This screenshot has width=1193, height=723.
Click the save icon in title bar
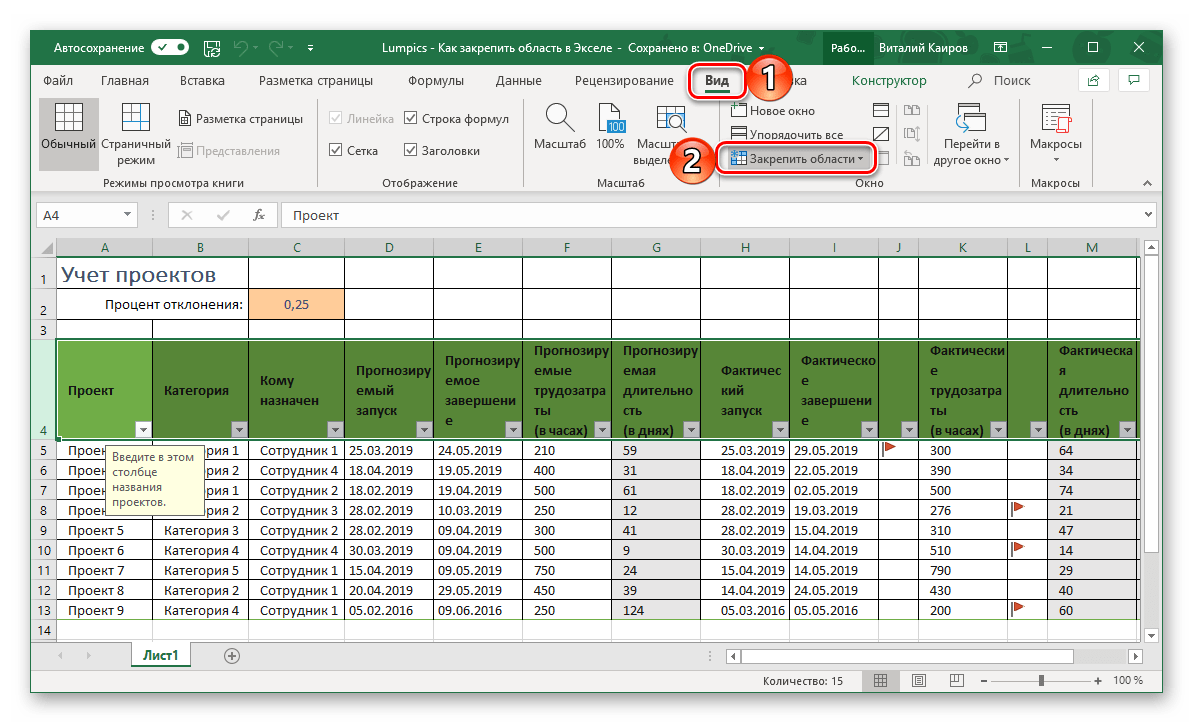[211, 47]
